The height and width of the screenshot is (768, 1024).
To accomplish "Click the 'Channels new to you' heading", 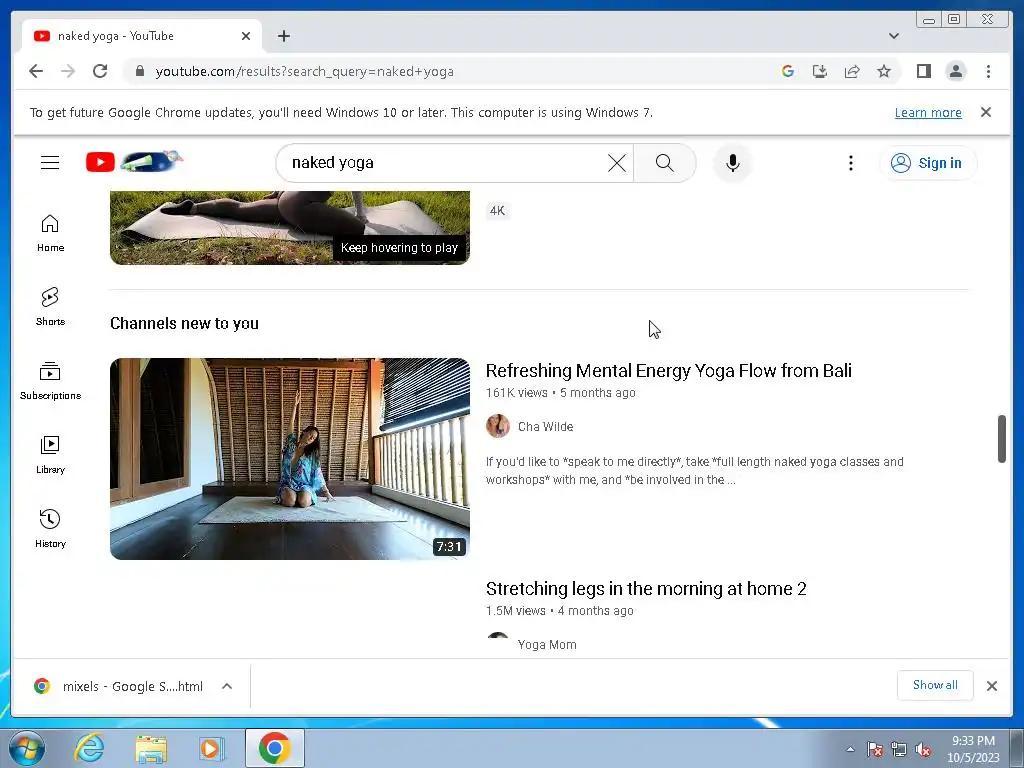I will point(184,323).
